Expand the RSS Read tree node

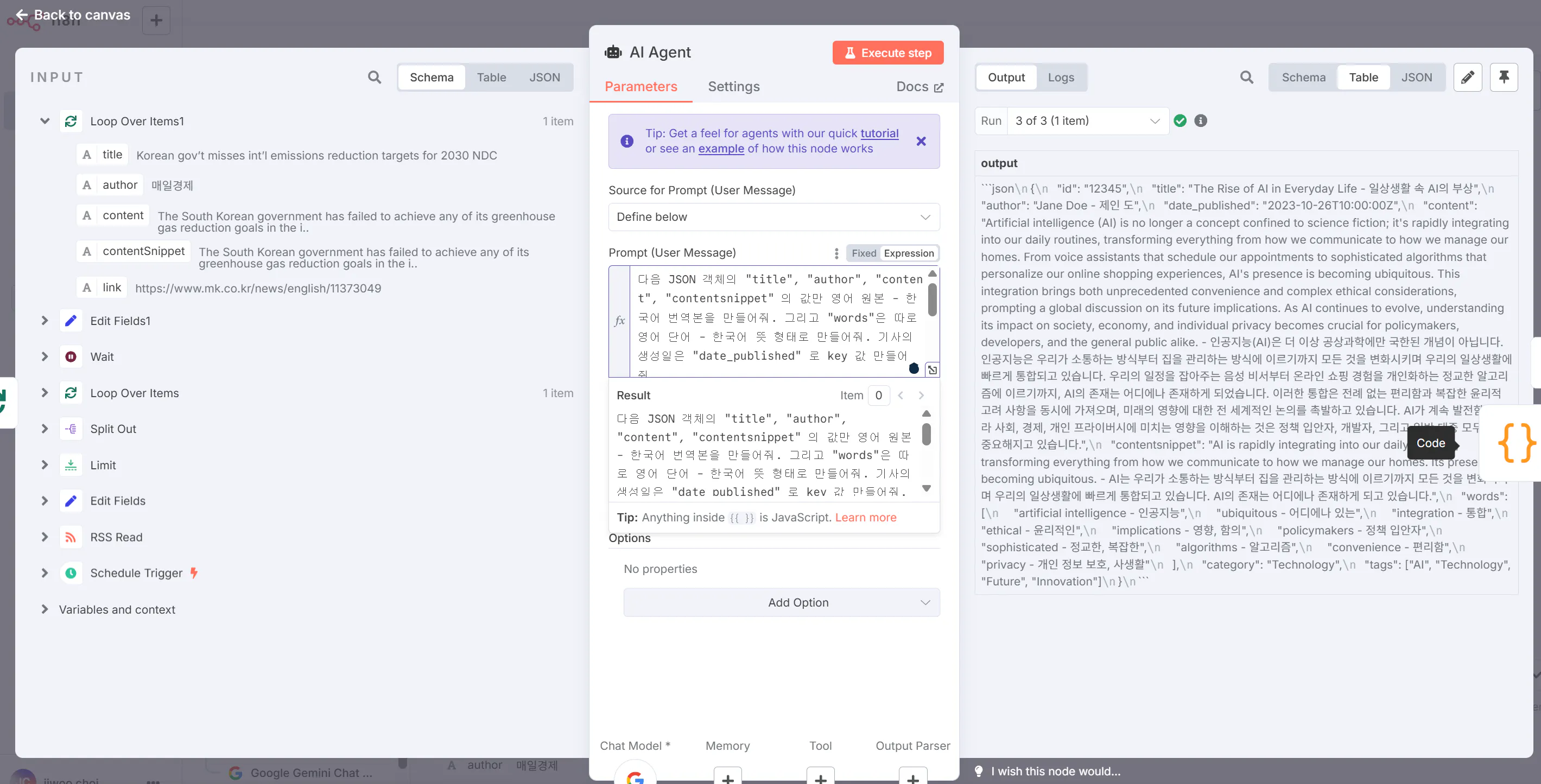(45, 537)
